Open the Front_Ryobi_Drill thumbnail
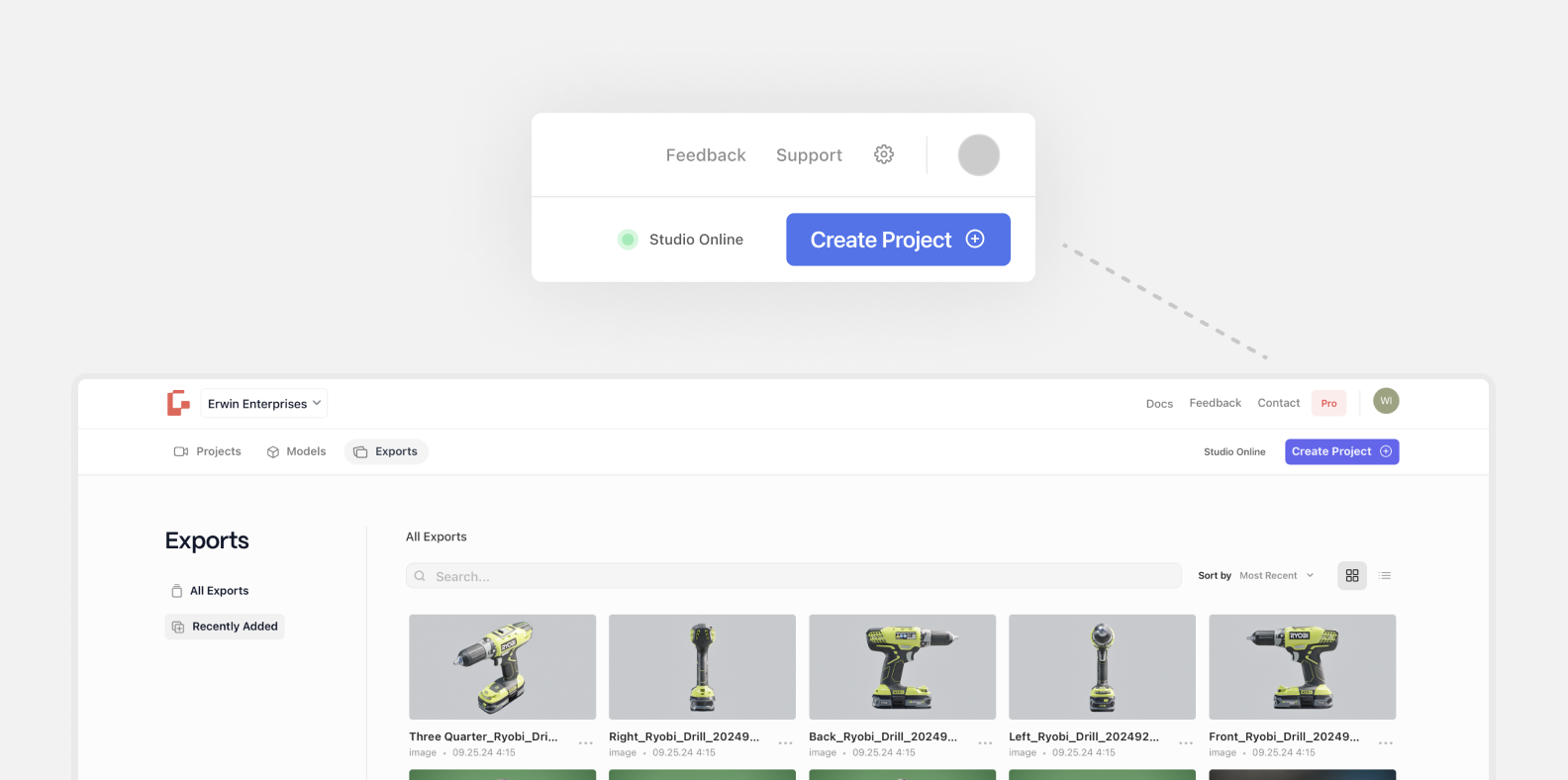Screen dimensions: 1568x780 [x=1302, y=667]
